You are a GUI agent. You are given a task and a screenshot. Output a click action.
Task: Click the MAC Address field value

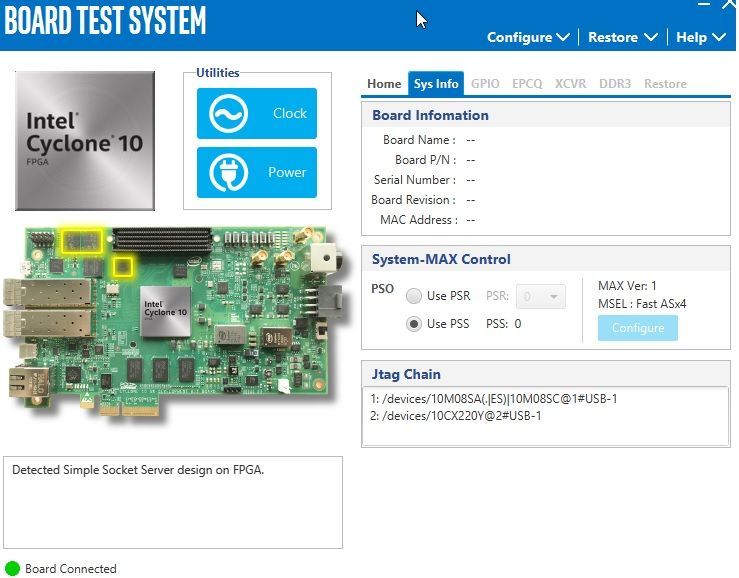pos(470,220)
